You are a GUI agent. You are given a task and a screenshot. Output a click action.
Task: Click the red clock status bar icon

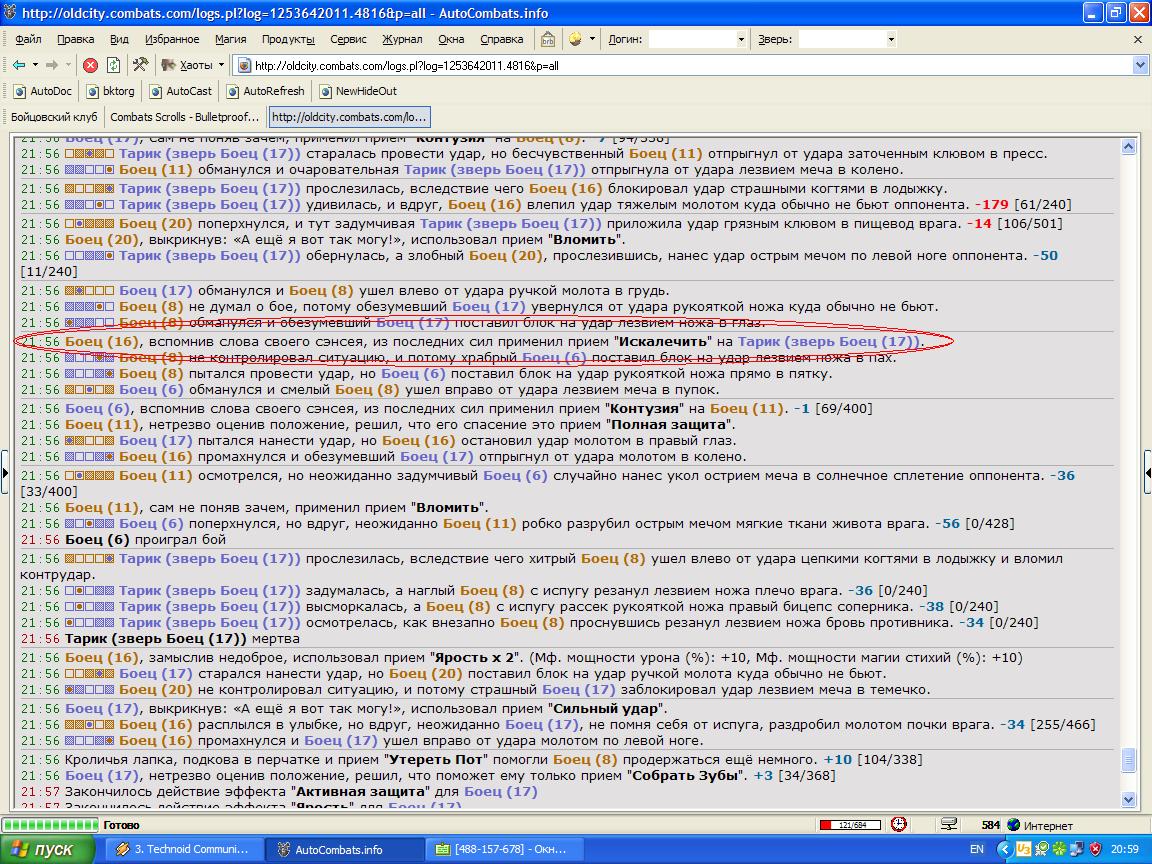[899, 824]
